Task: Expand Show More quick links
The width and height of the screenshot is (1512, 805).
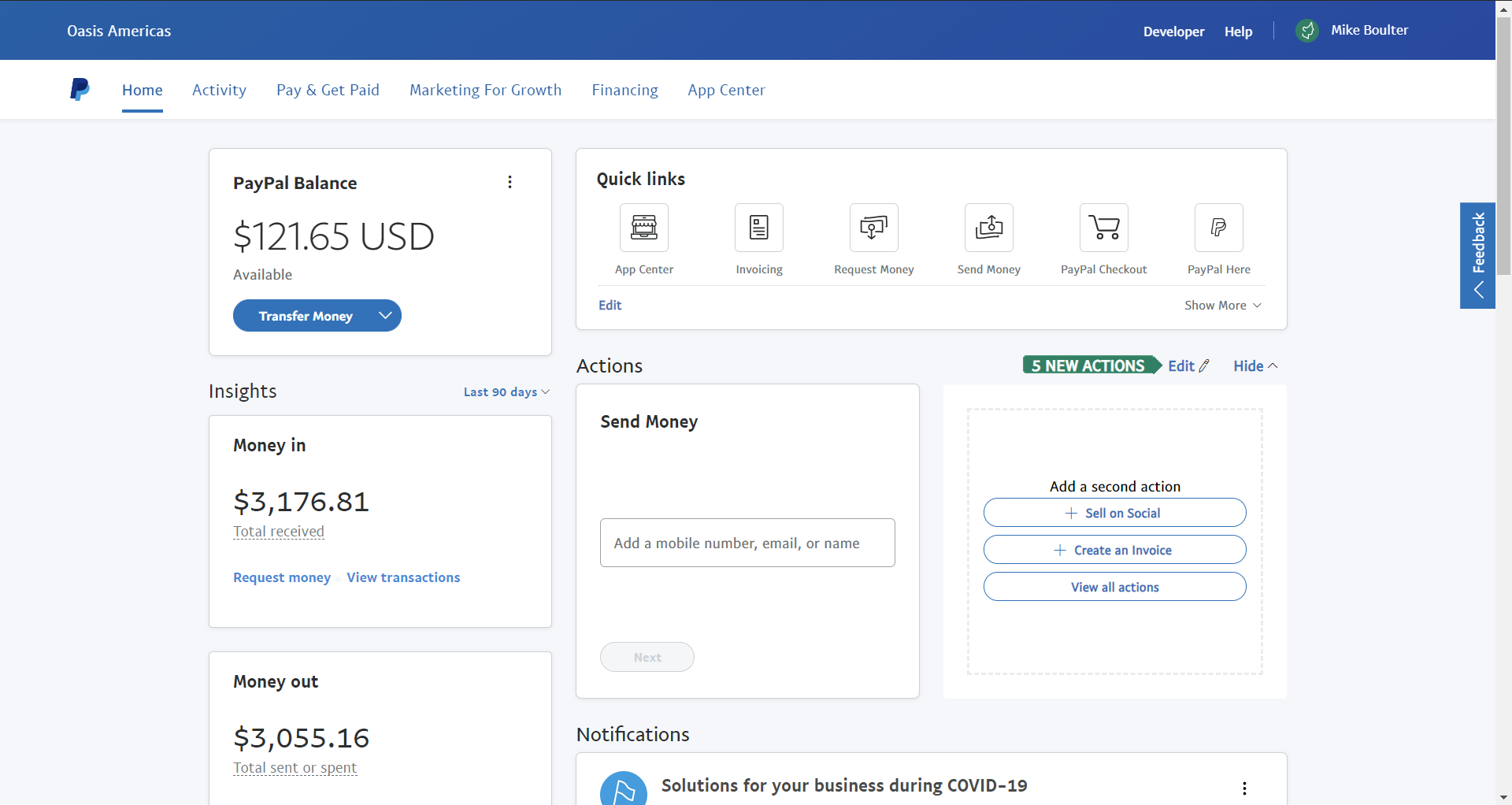Action: 1223,306
